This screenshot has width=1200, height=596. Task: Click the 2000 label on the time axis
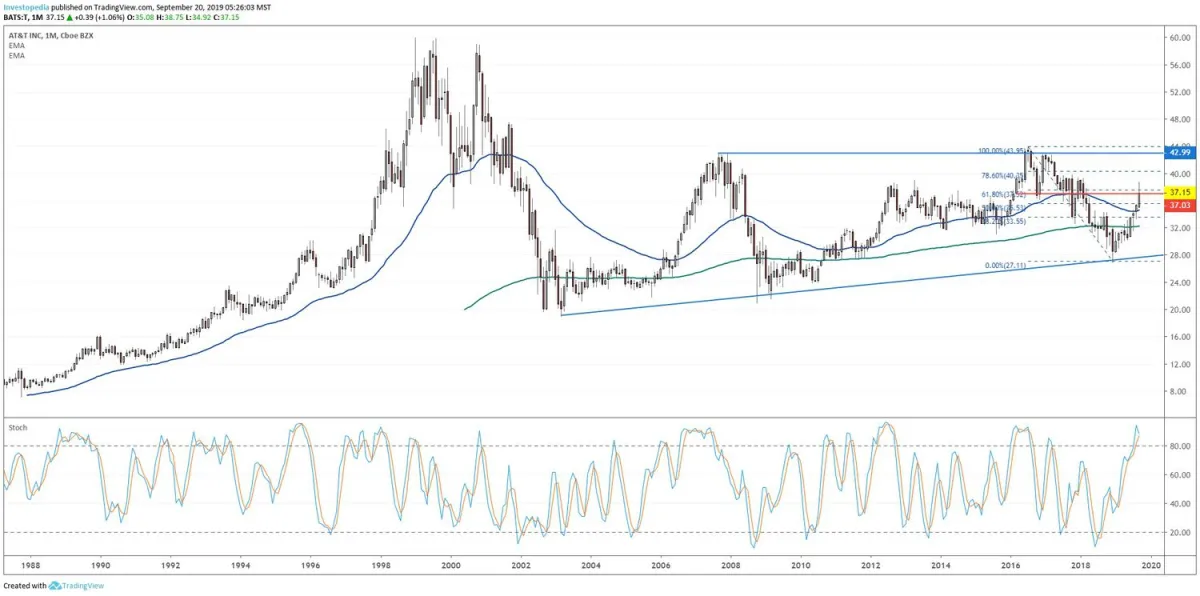(451, 565)
